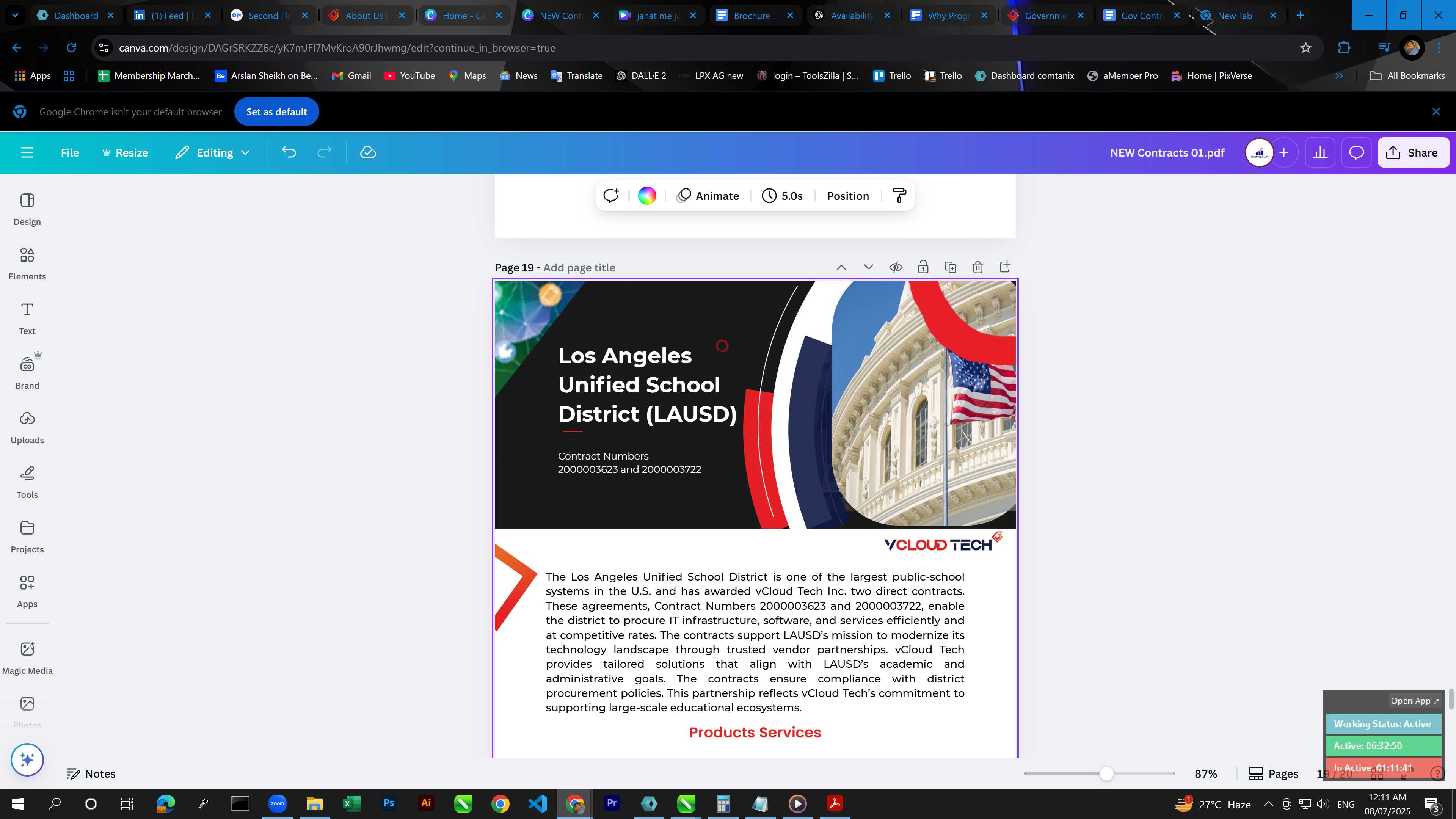Reload the Canva page
1456x819 pixels.
(71, 48)
